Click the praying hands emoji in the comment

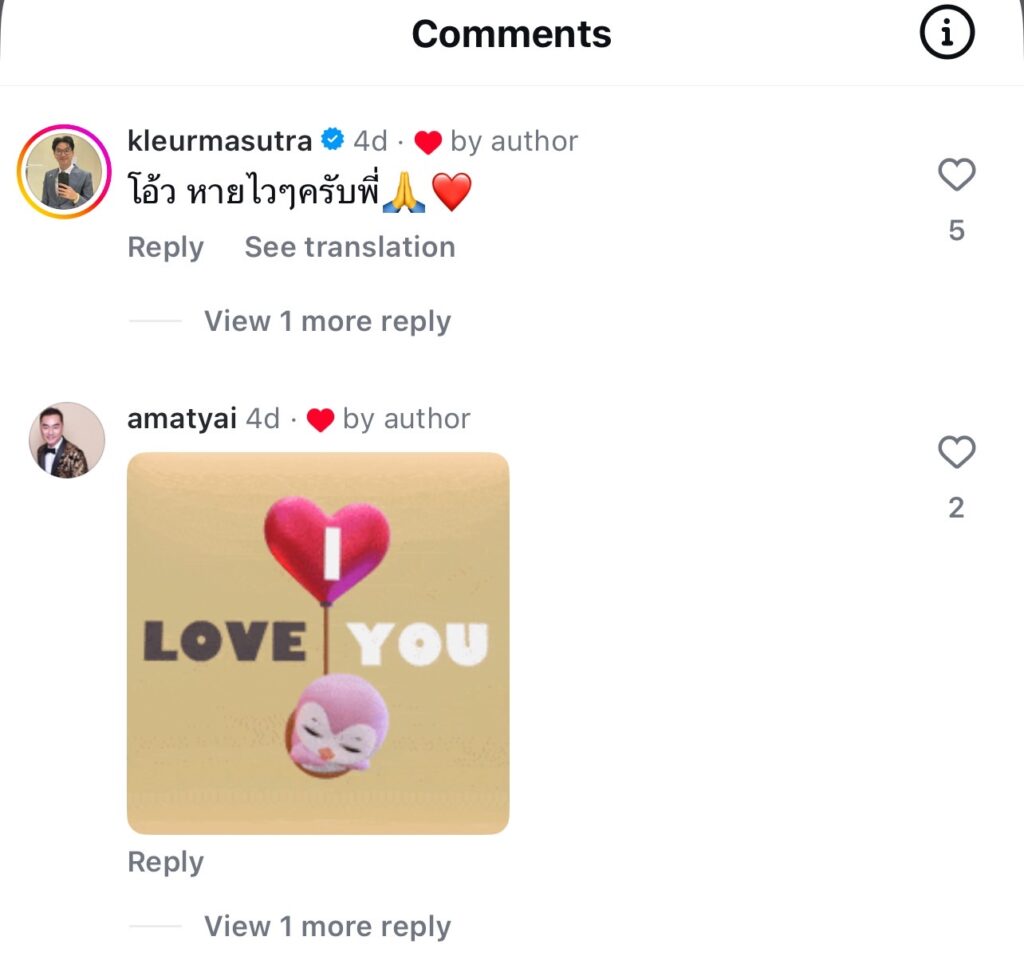405,192
